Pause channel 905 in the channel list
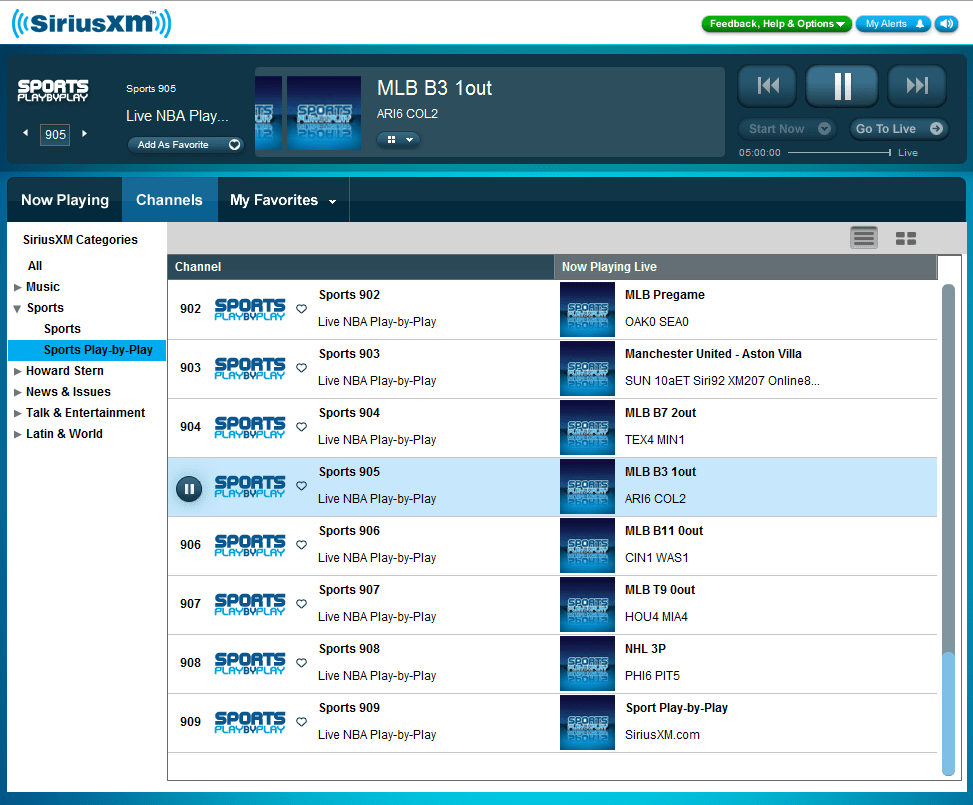 pyautogui.click(x=189, y=488)
